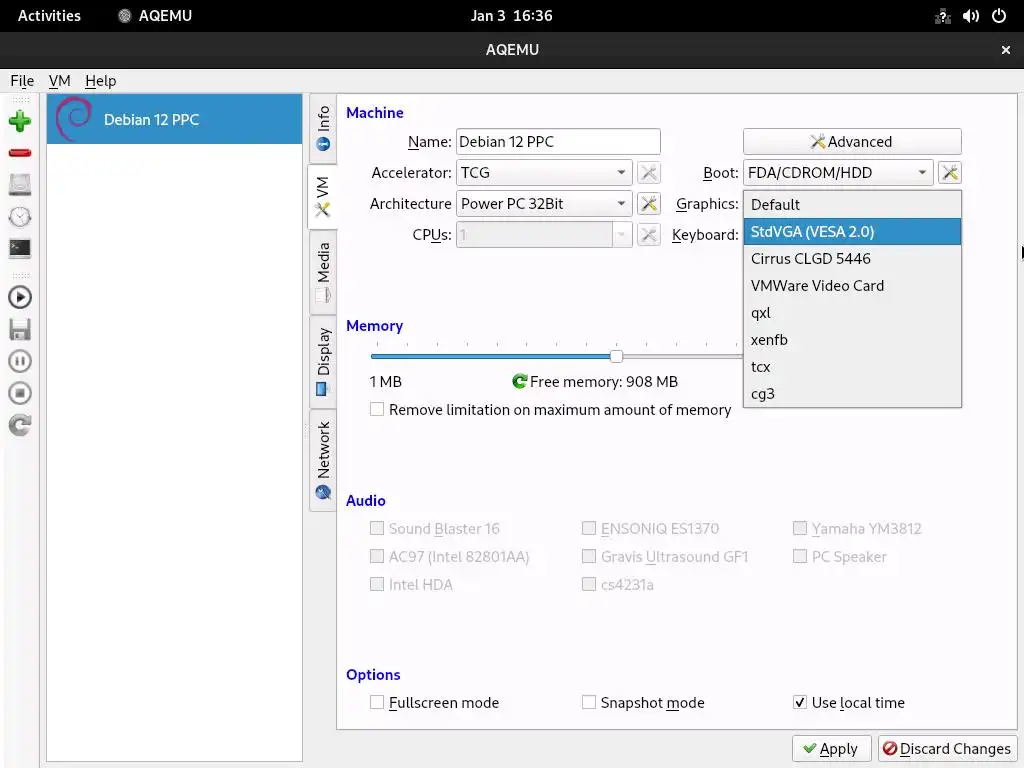Image resolution: width=1024 pixels, height=768 pixels.
Task: Click the terminal console toolbar icon
Action: point(20,249)
